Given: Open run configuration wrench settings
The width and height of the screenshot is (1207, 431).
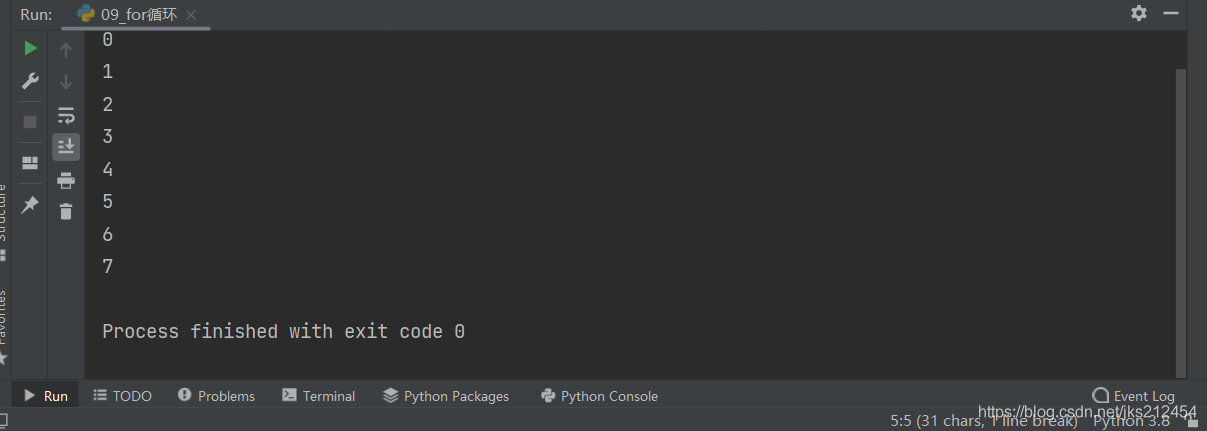Looking at the screenshot, I should [x=30, y=81].
